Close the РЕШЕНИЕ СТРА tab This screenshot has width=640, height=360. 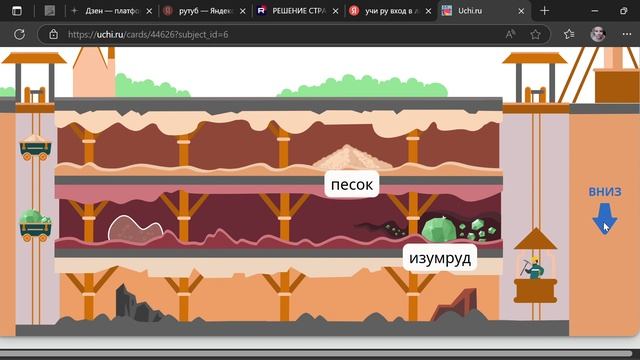336,11
